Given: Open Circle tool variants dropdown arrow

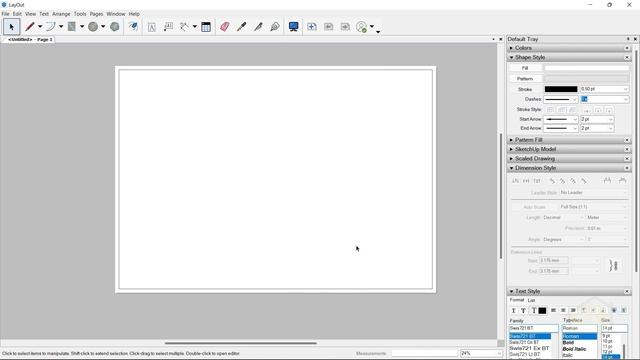Looking at the screenshot, I should coord(103,27).
